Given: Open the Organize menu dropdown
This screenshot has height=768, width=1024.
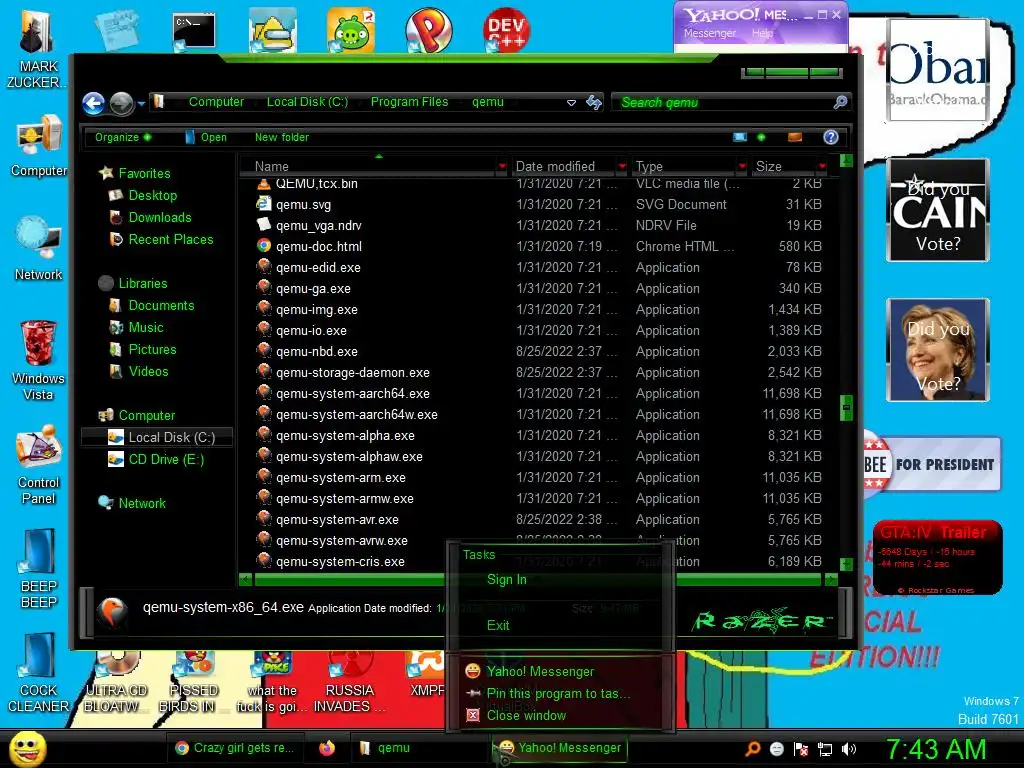Looking at the screenshot, I should click(123, 137).
